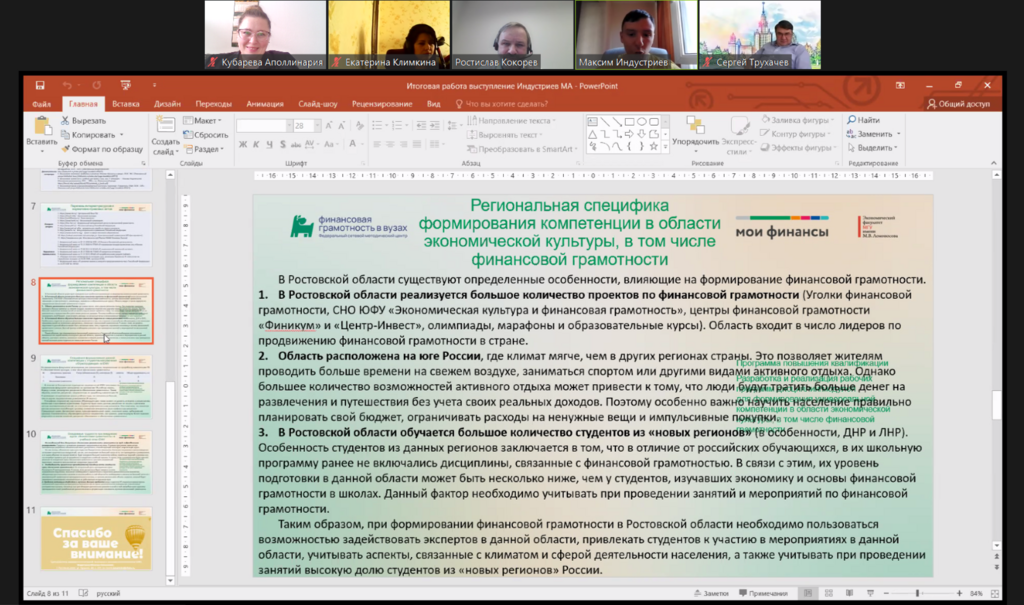Click the spell check icon in the status bar
Screen dimensions: 1024x605
(x=83, y=593)
